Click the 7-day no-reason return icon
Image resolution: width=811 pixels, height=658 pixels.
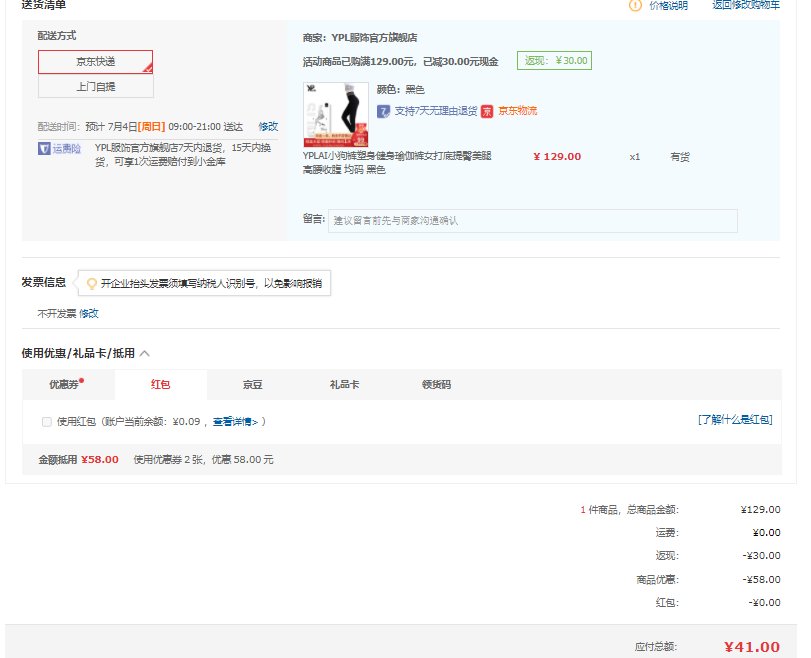383,111
